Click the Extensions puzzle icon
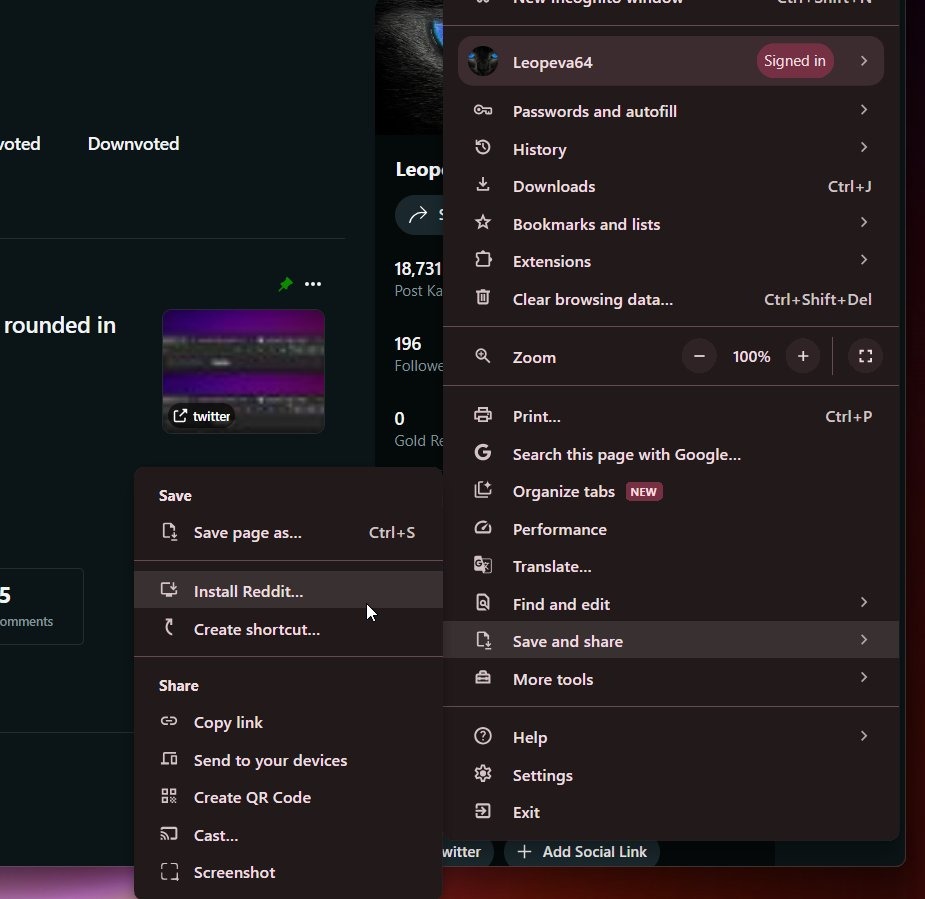 pyautogui.click(x=483, y=260)
